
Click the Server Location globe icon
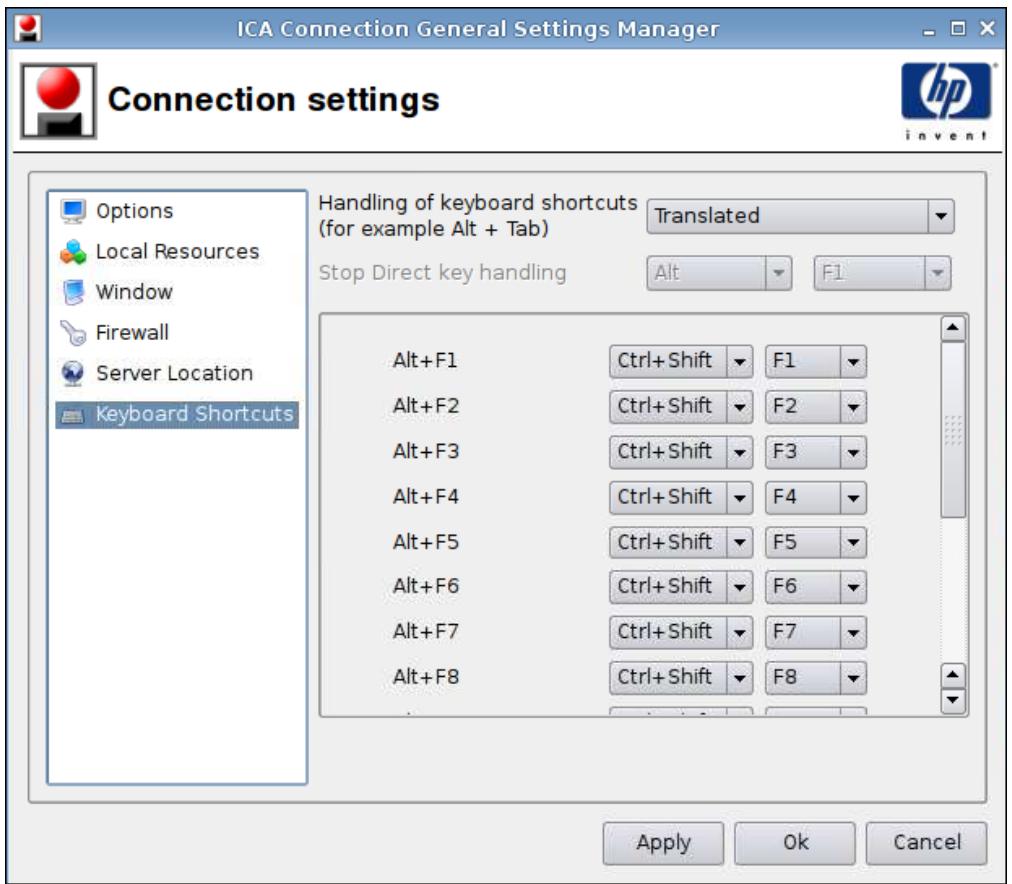click(73, 374)
